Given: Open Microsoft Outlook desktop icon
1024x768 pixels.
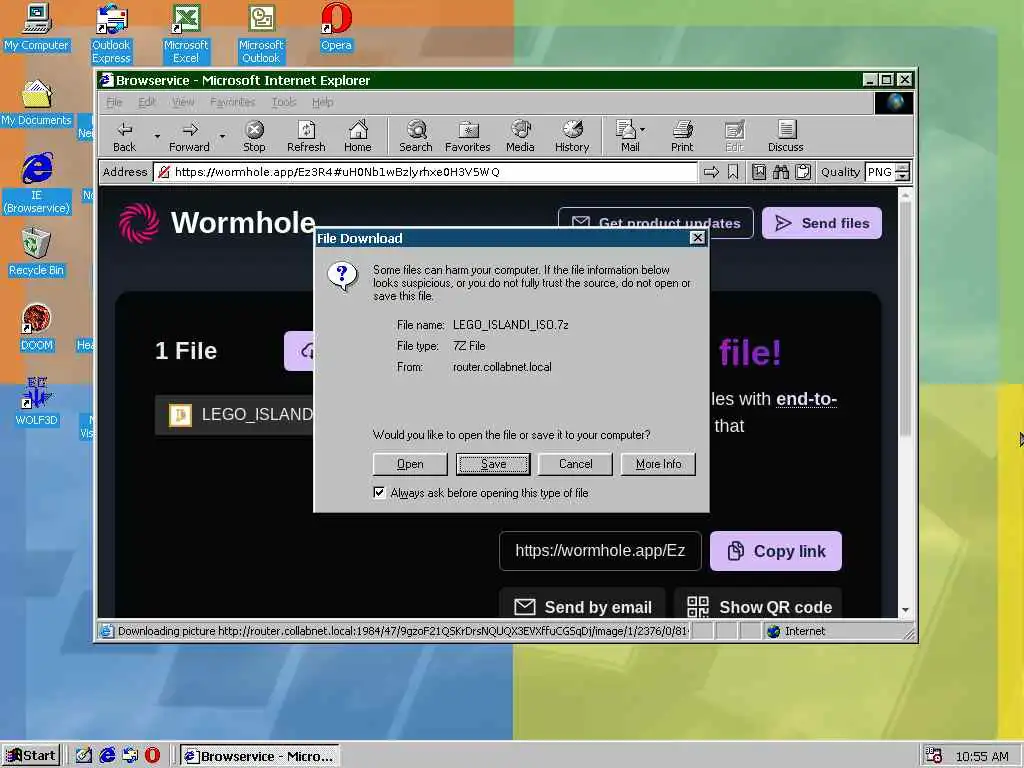Looking at the screenshot, I should 261,33.
